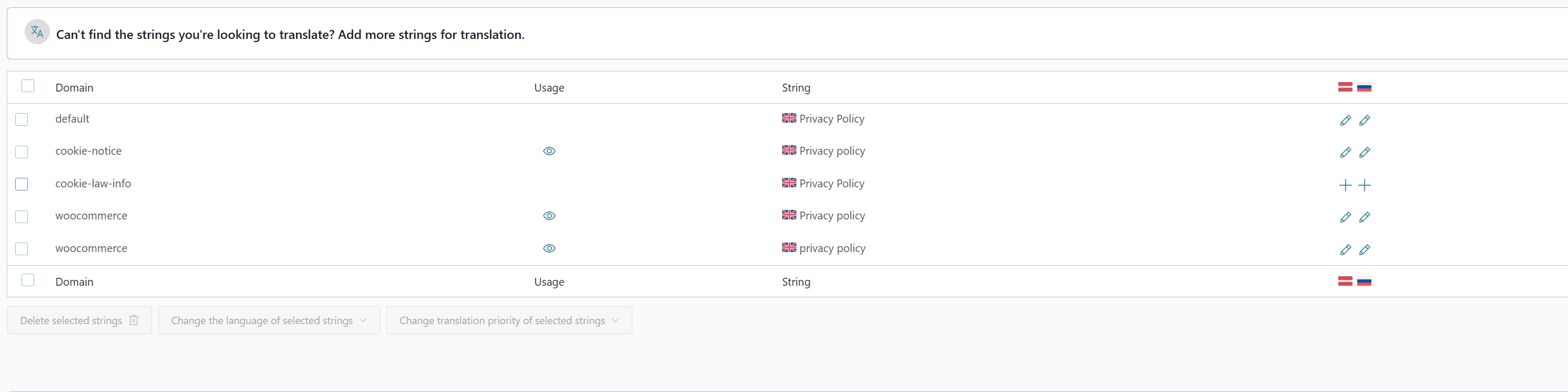Edit Russian translation for the default domain string
This screenshot has height=392, width=1568.
[x=1365, y=120]
